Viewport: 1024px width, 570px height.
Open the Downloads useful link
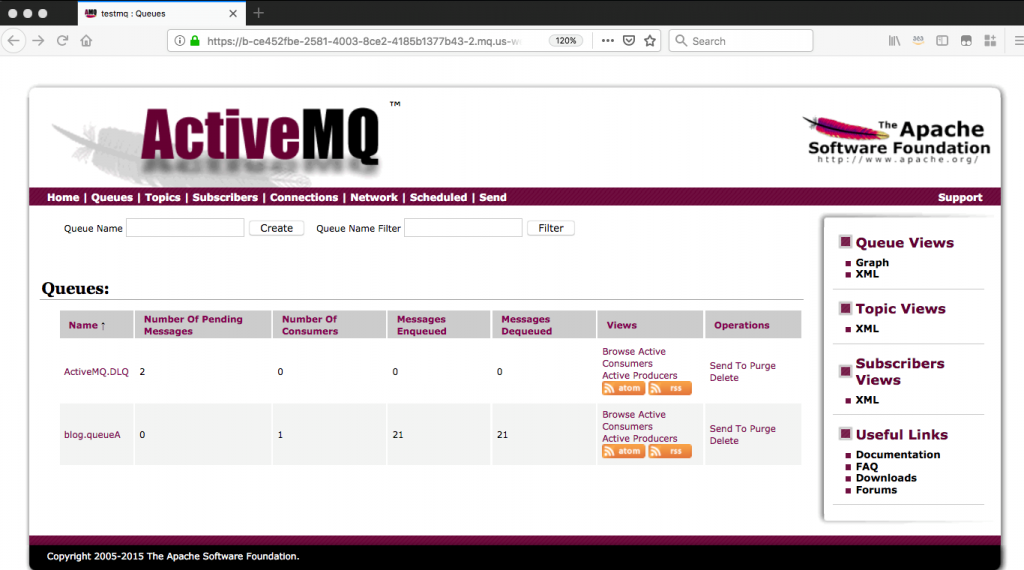(886, 478)
